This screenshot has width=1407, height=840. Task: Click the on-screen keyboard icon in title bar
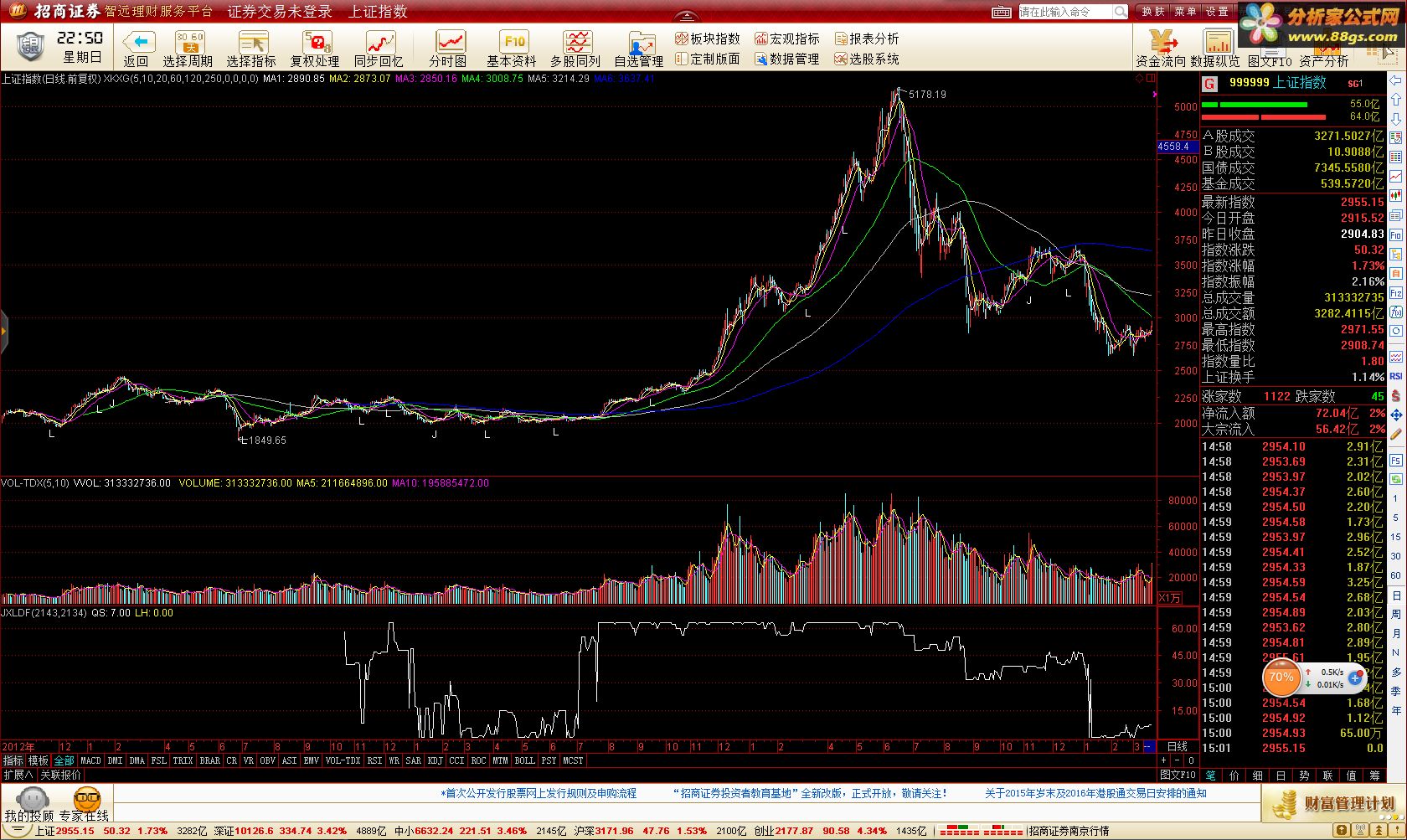point(1002,12)
